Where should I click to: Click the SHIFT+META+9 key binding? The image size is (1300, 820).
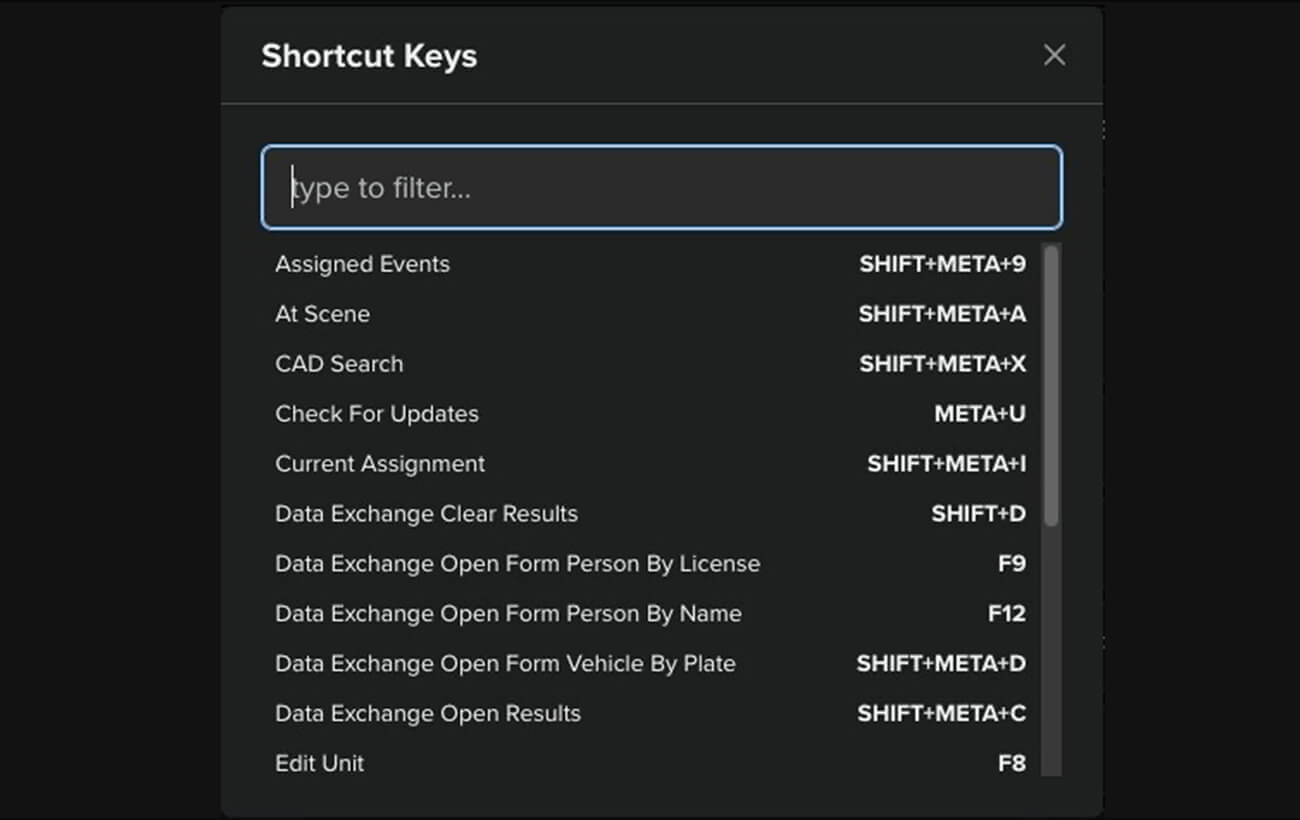tap(942, 264)
